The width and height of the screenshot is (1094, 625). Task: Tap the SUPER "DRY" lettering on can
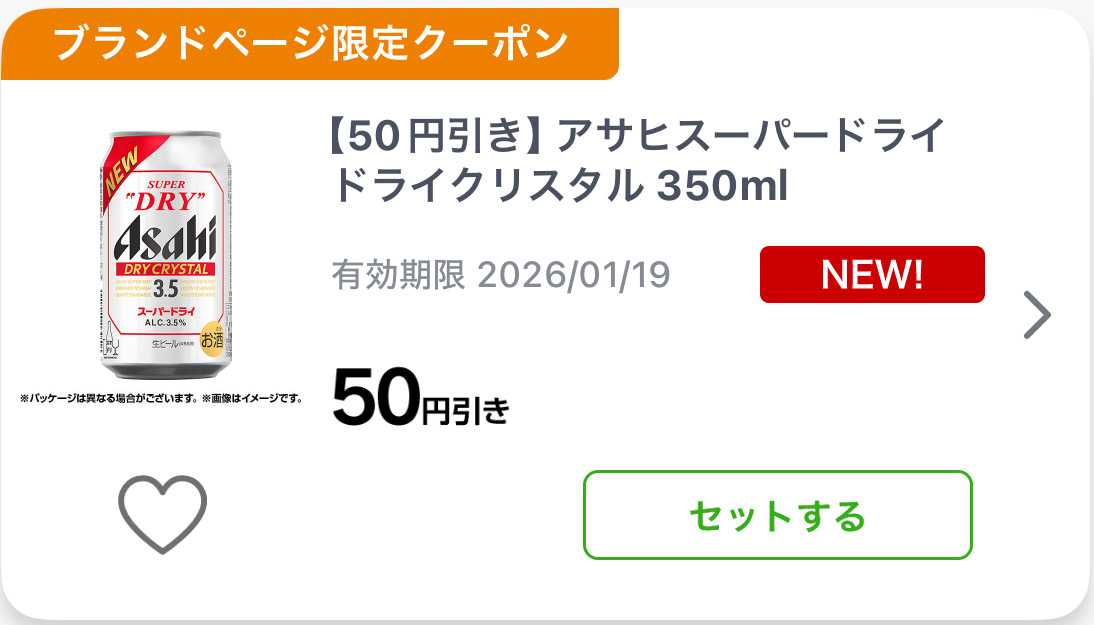point(163,192)
